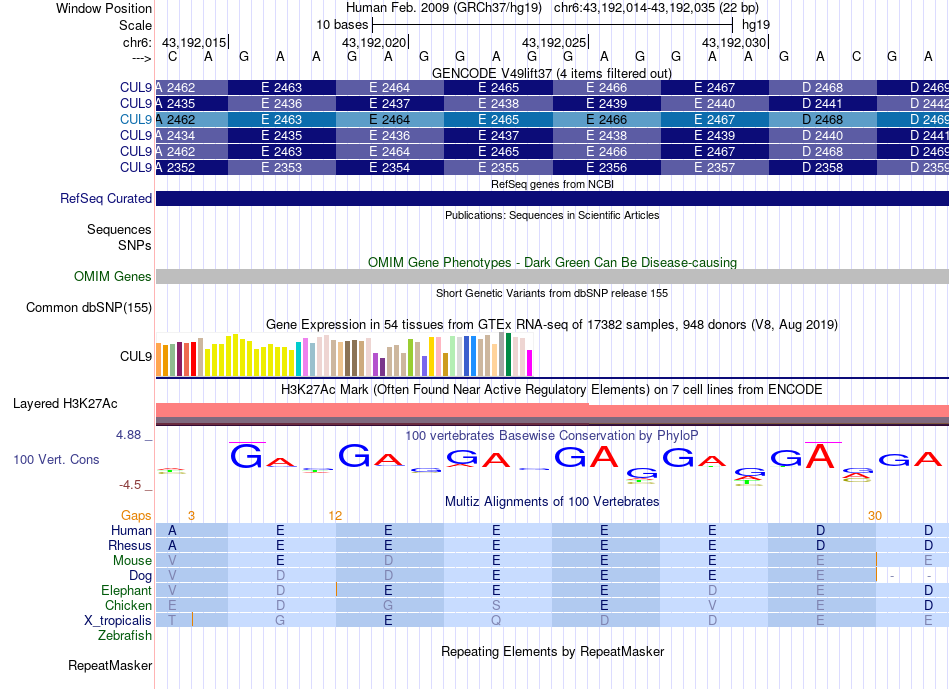This screenshot has width=950, height=689.
Task: Open Common dbSNP(155) track settings label
Action: [89, 307]
